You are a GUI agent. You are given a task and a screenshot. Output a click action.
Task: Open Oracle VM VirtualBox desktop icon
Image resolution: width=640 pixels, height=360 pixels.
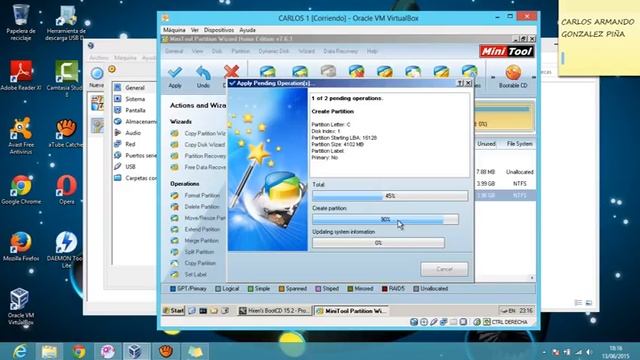click(20, 307)
